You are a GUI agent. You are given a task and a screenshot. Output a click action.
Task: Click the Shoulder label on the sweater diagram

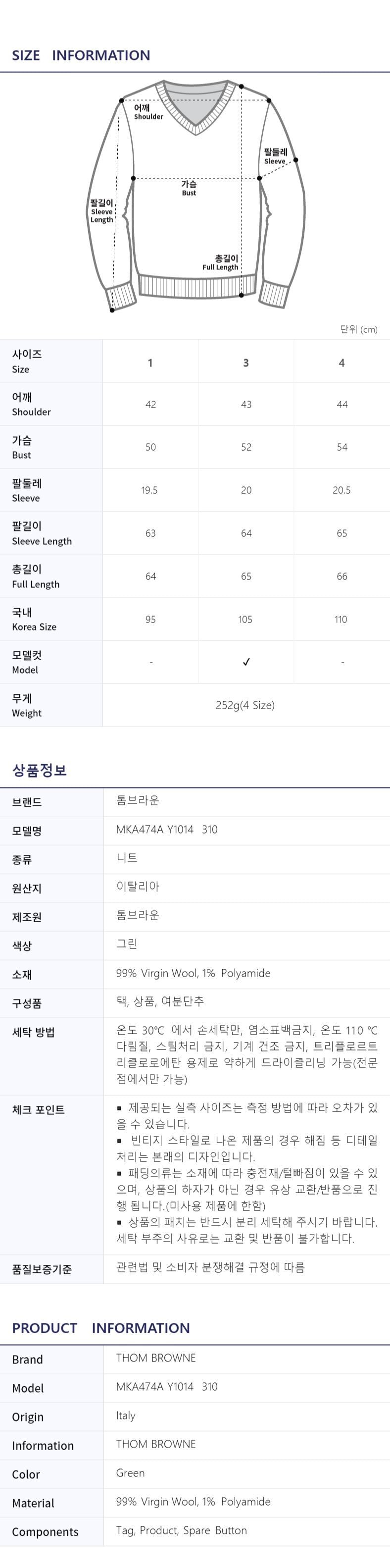point(148,112)
